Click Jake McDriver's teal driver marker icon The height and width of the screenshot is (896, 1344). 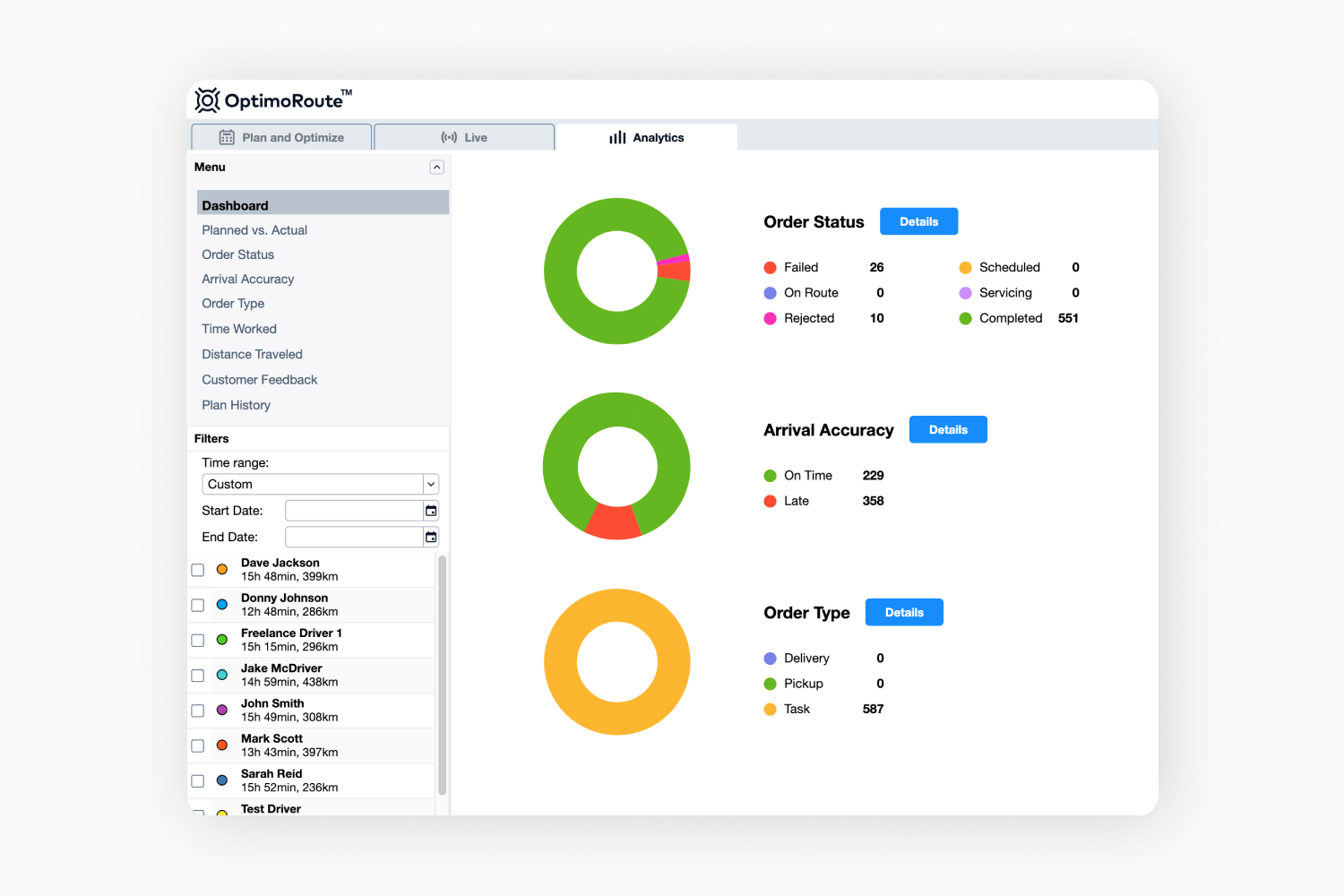point(221,675)
